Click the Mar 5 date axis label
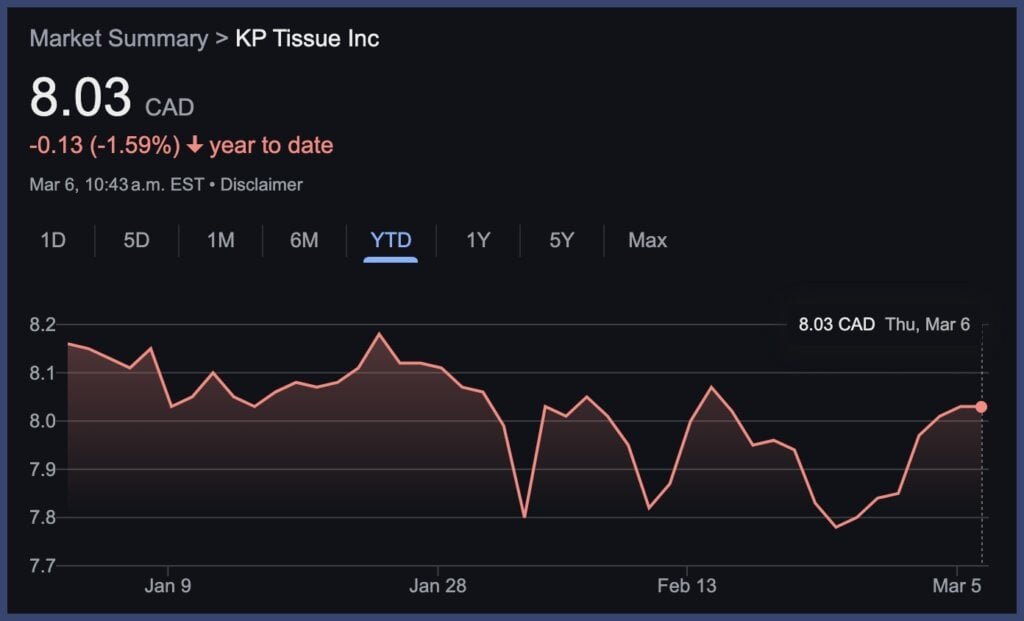 [x=957, y=586]
